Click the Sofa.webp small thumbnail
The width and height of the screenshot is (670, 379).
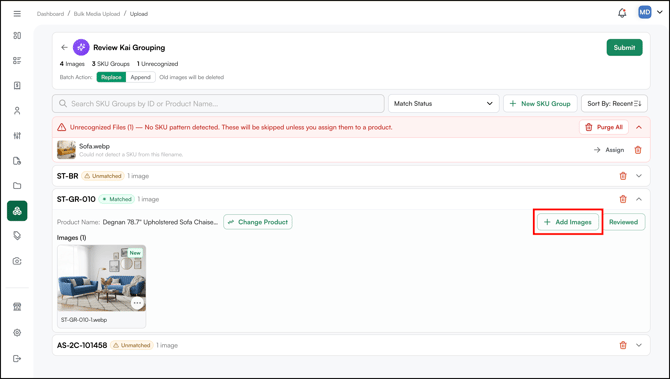click(66, 150)
